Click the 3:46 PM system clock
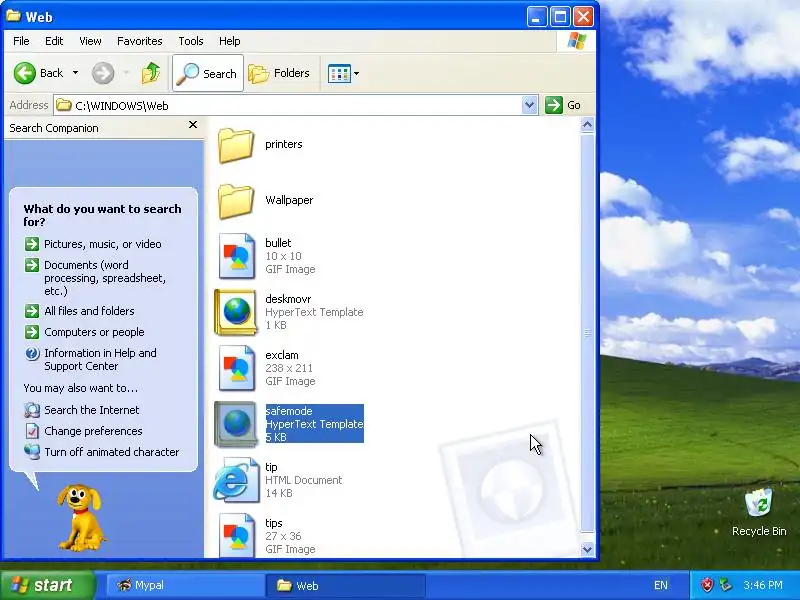This screenshot has height=600, width=800. [x=763, y=585]
